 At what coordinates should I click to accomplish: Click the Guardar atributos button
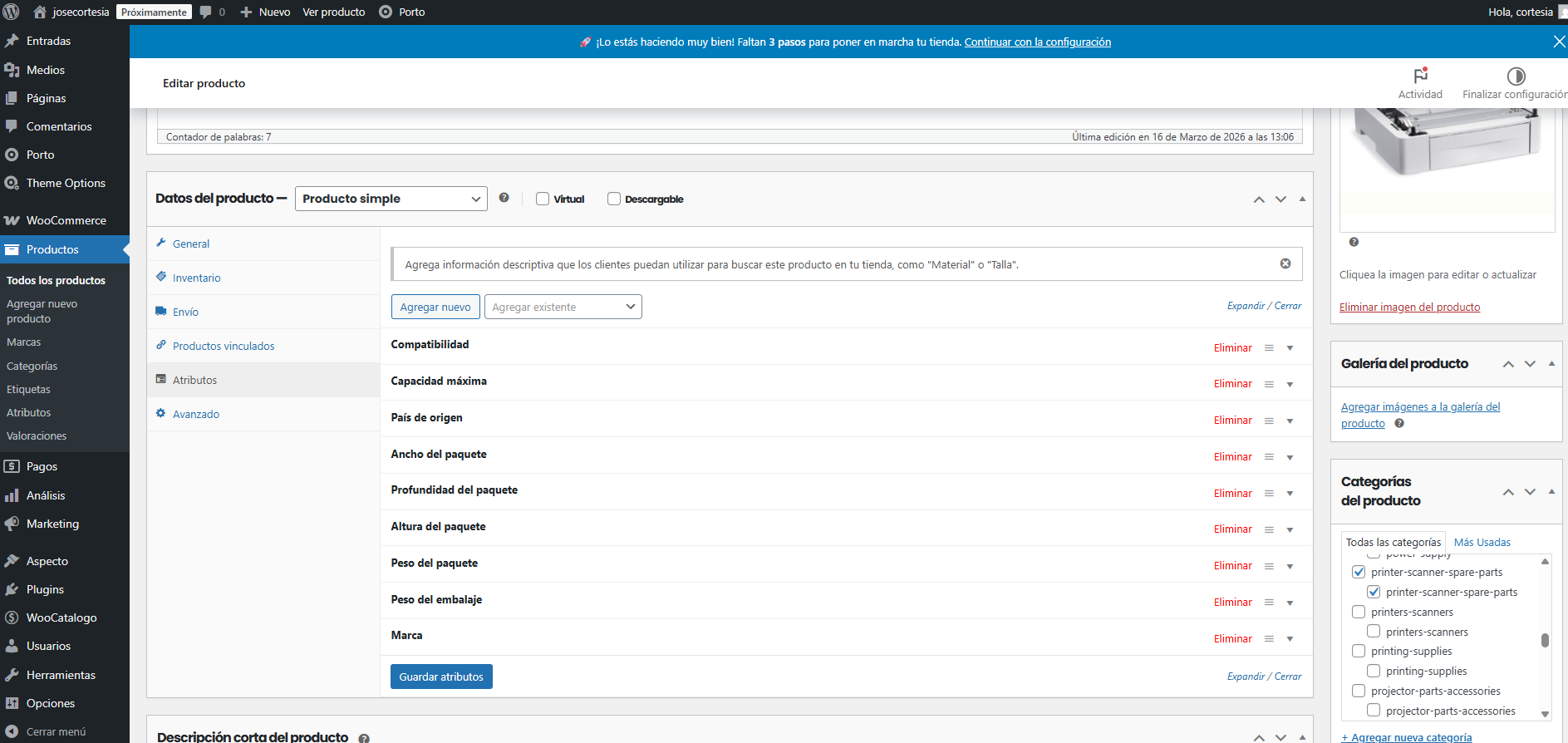point(441,677)
